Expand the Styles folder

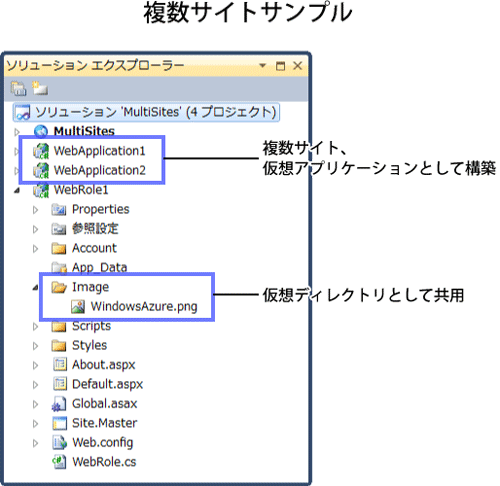pos(35,346)
